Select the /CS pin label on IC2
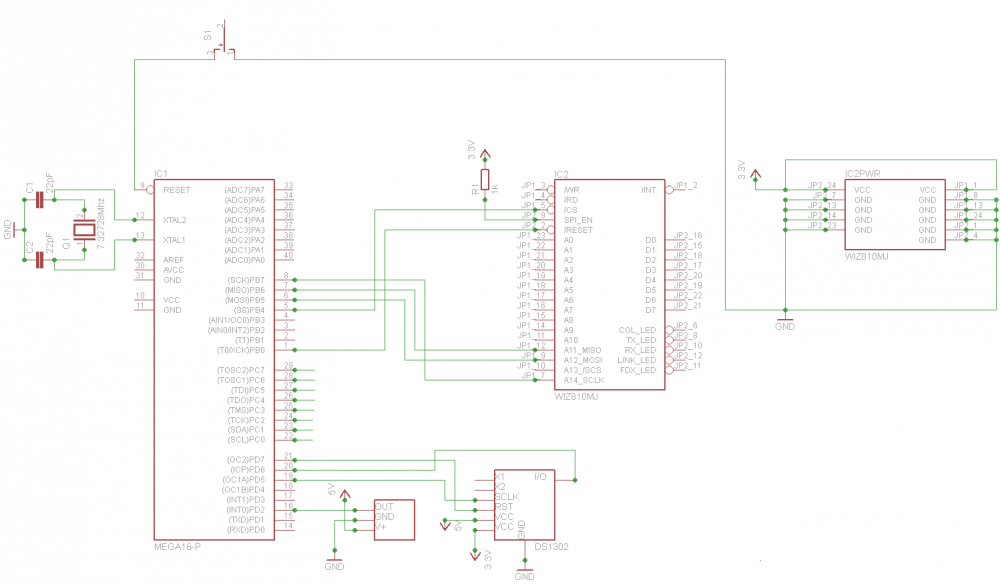1000x584 pixels. [x=570, y=210]
